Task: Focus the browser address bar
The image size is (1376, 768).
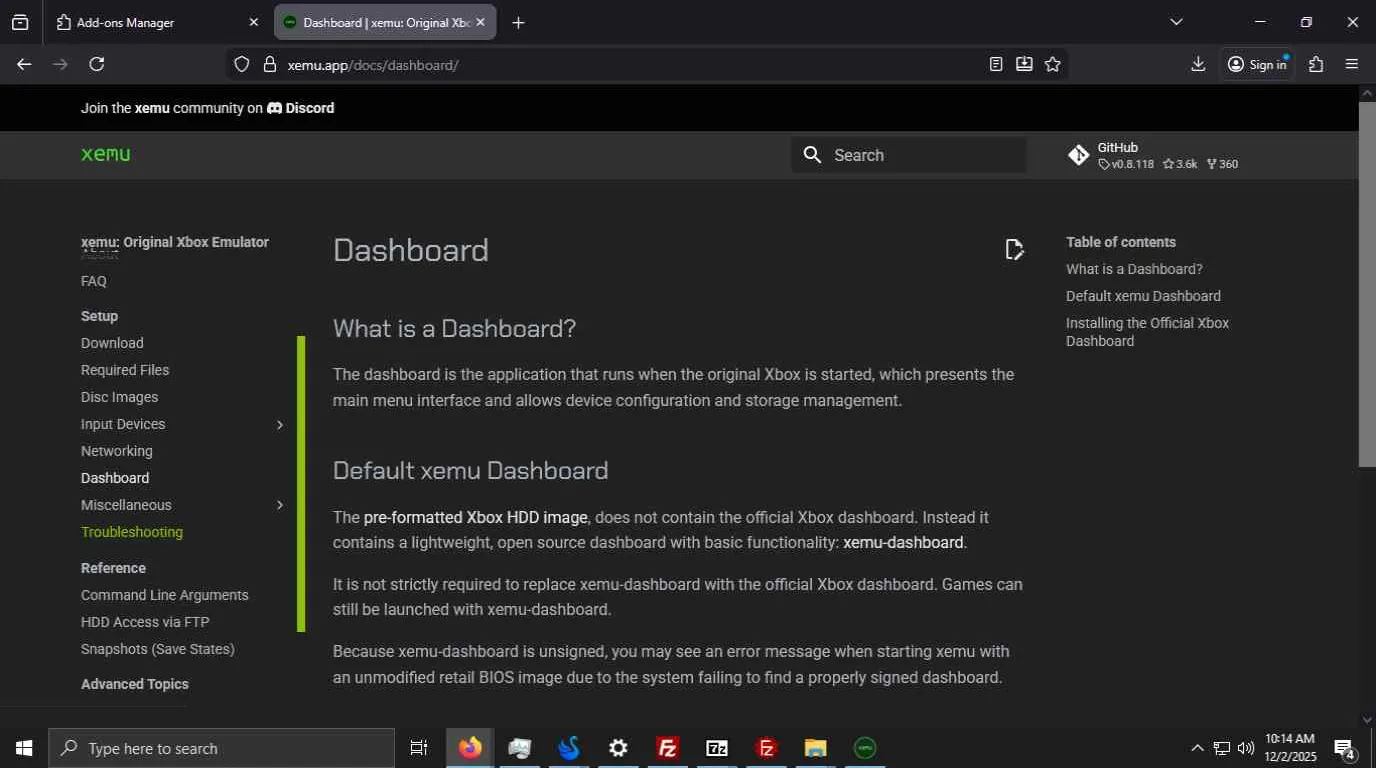Action: (x=630, y=65)
